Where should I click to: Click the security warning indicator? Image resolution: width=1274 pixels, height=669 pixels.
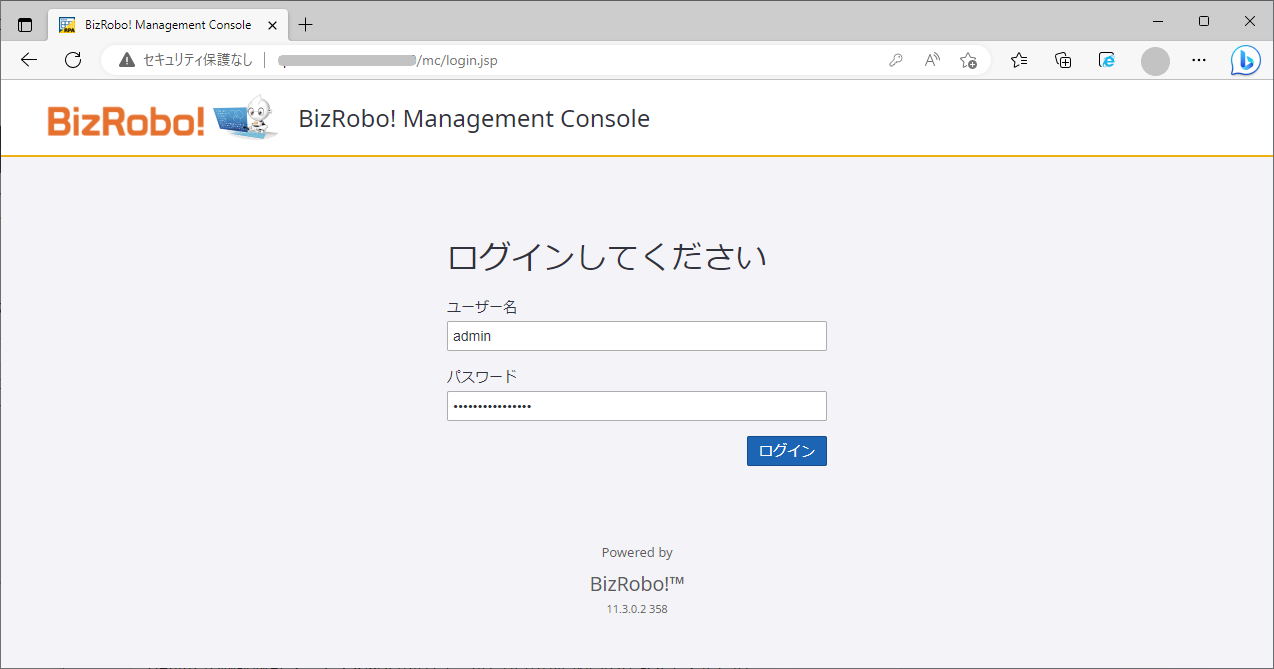click(185, 60)
